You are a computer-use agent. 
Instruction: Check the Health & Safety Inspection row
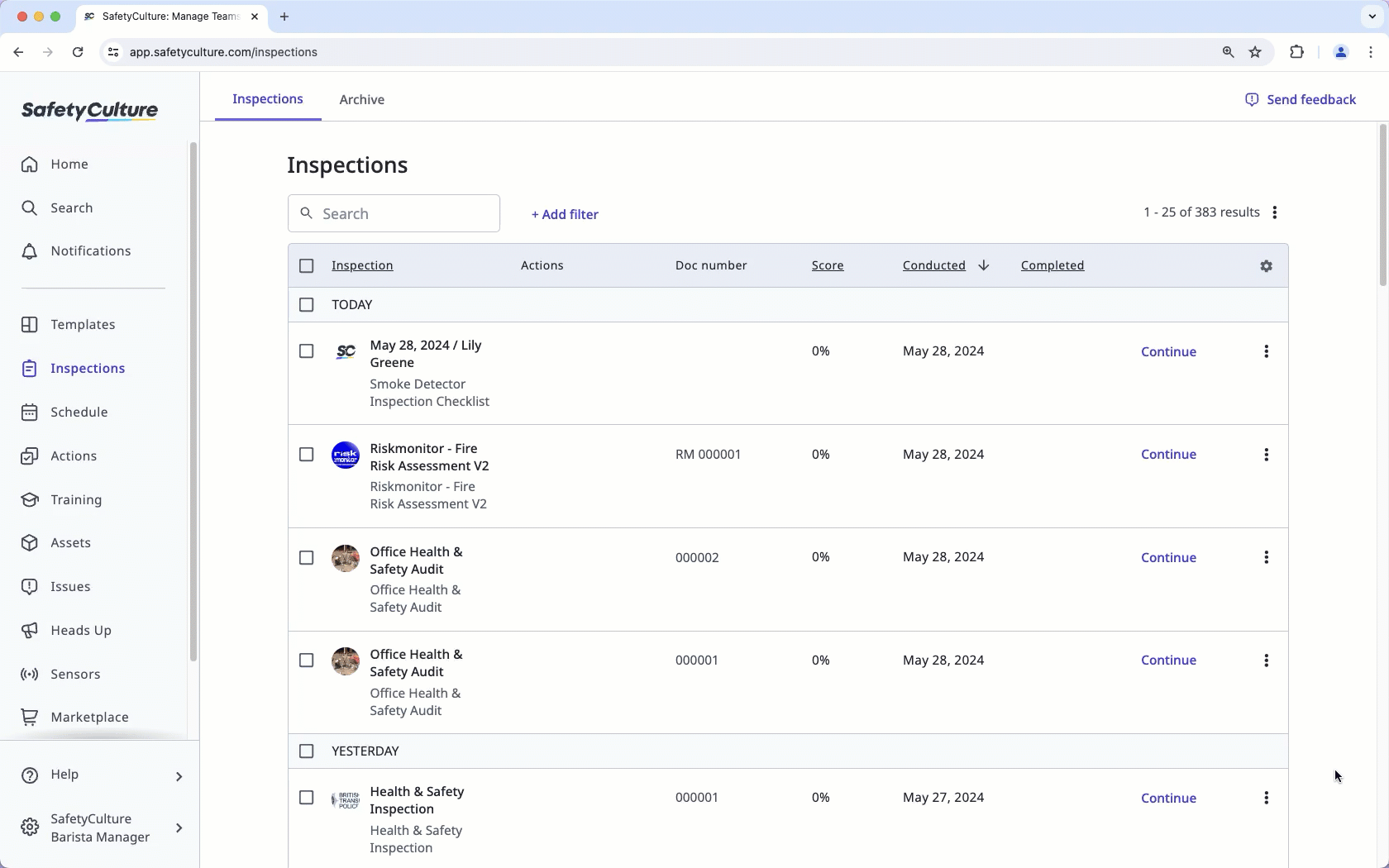[x=307, y=798]
